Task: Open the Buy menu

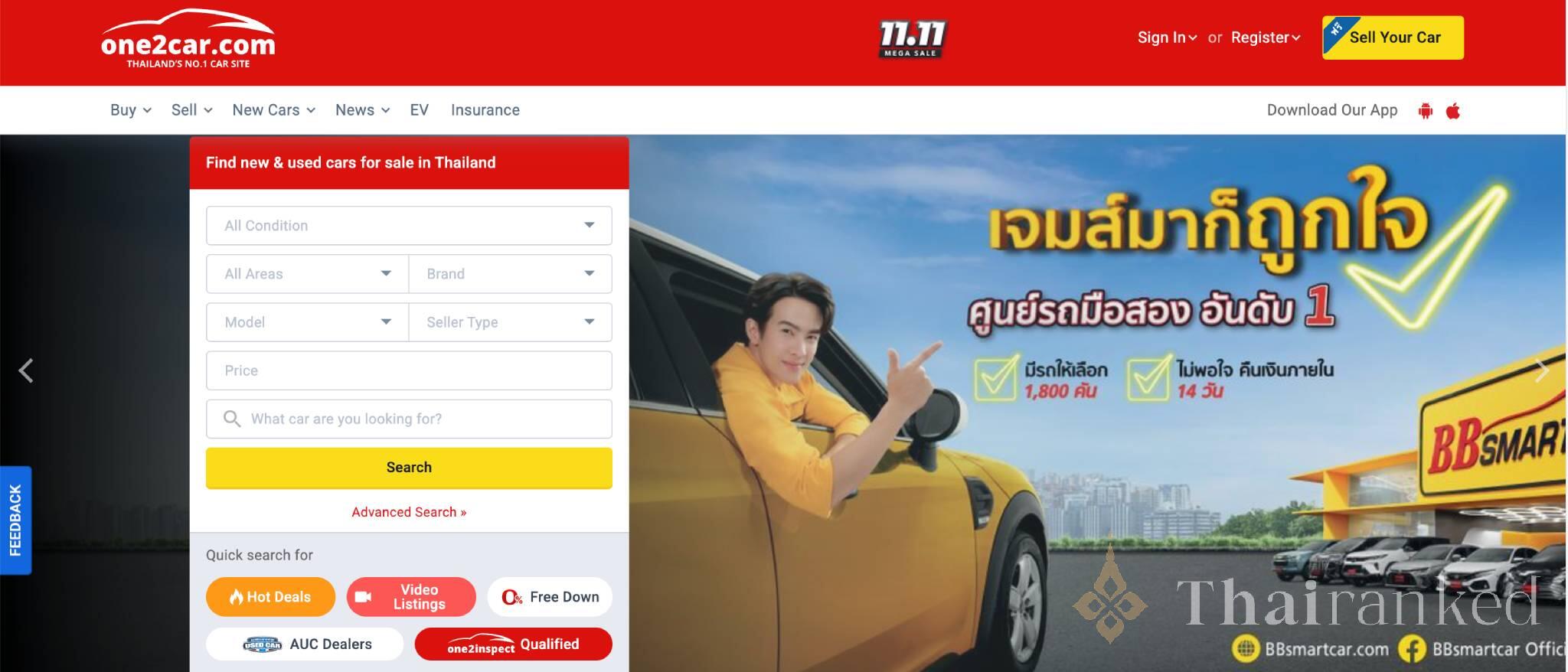Action: pyautogui.click(x=131, y=110)
